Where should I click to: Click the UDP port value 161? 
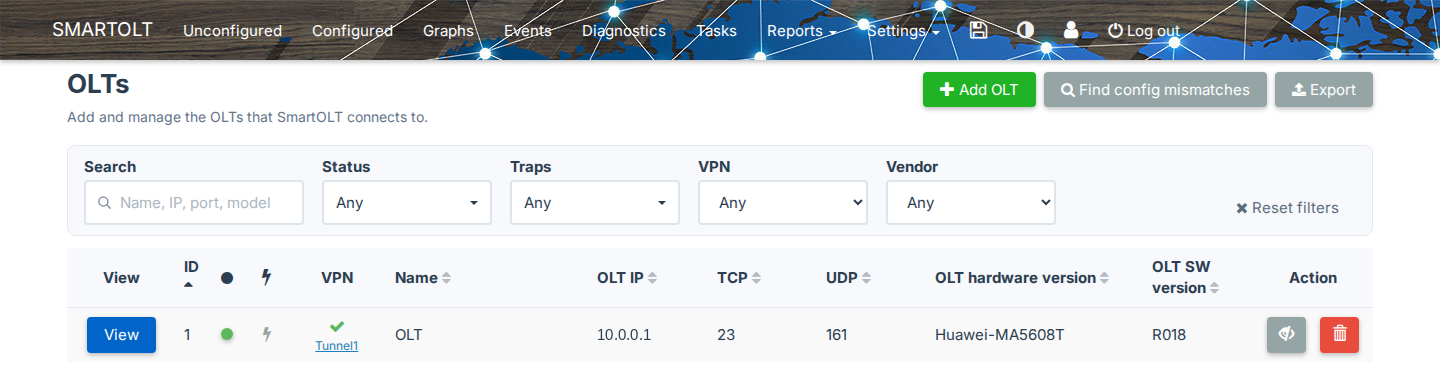[x=837, y=335]
